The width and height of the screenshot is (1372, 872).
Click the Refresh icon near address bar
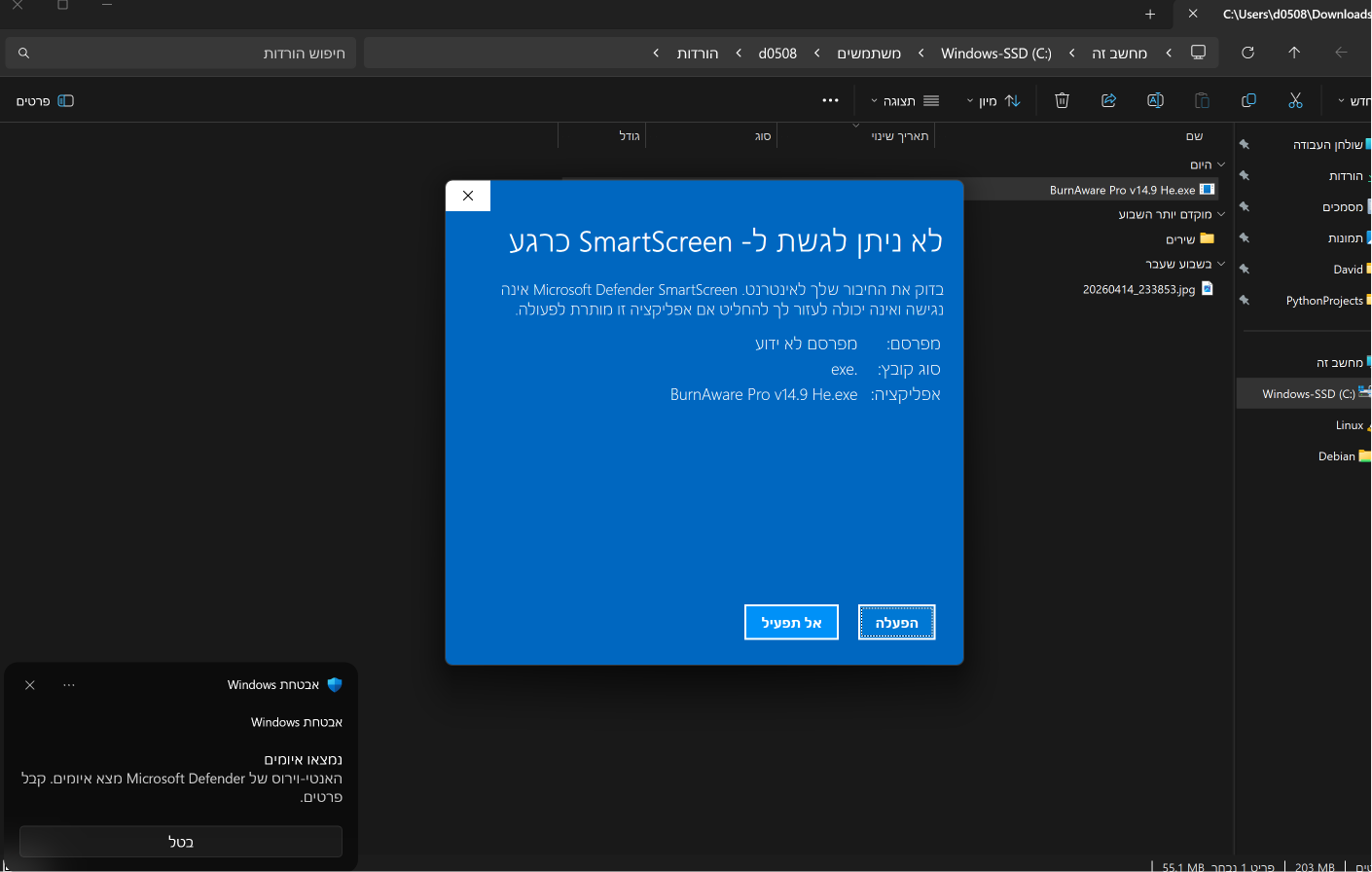pyautogui.click(x=1247, y=53)
